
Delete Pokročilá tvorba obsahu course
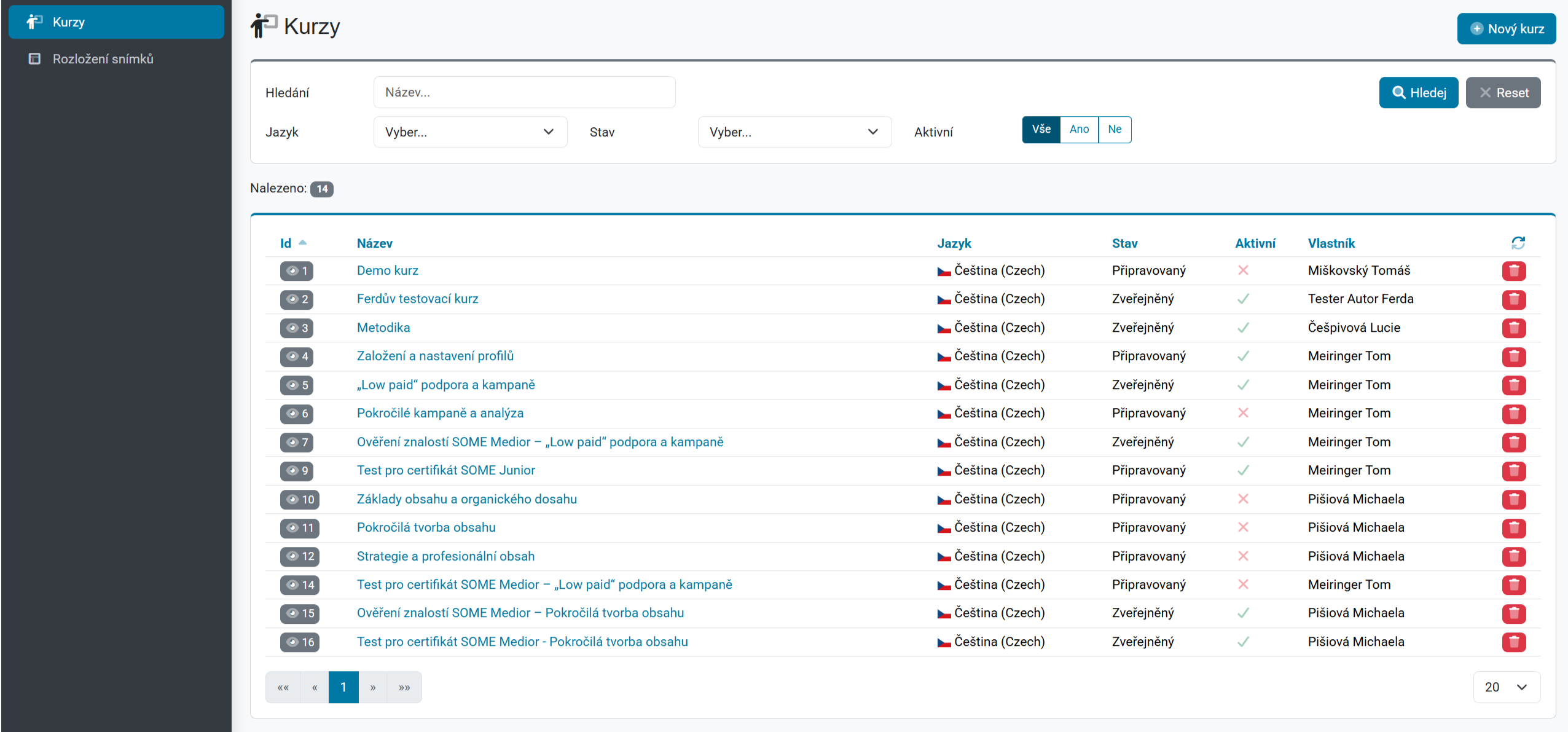[1514, 528]
